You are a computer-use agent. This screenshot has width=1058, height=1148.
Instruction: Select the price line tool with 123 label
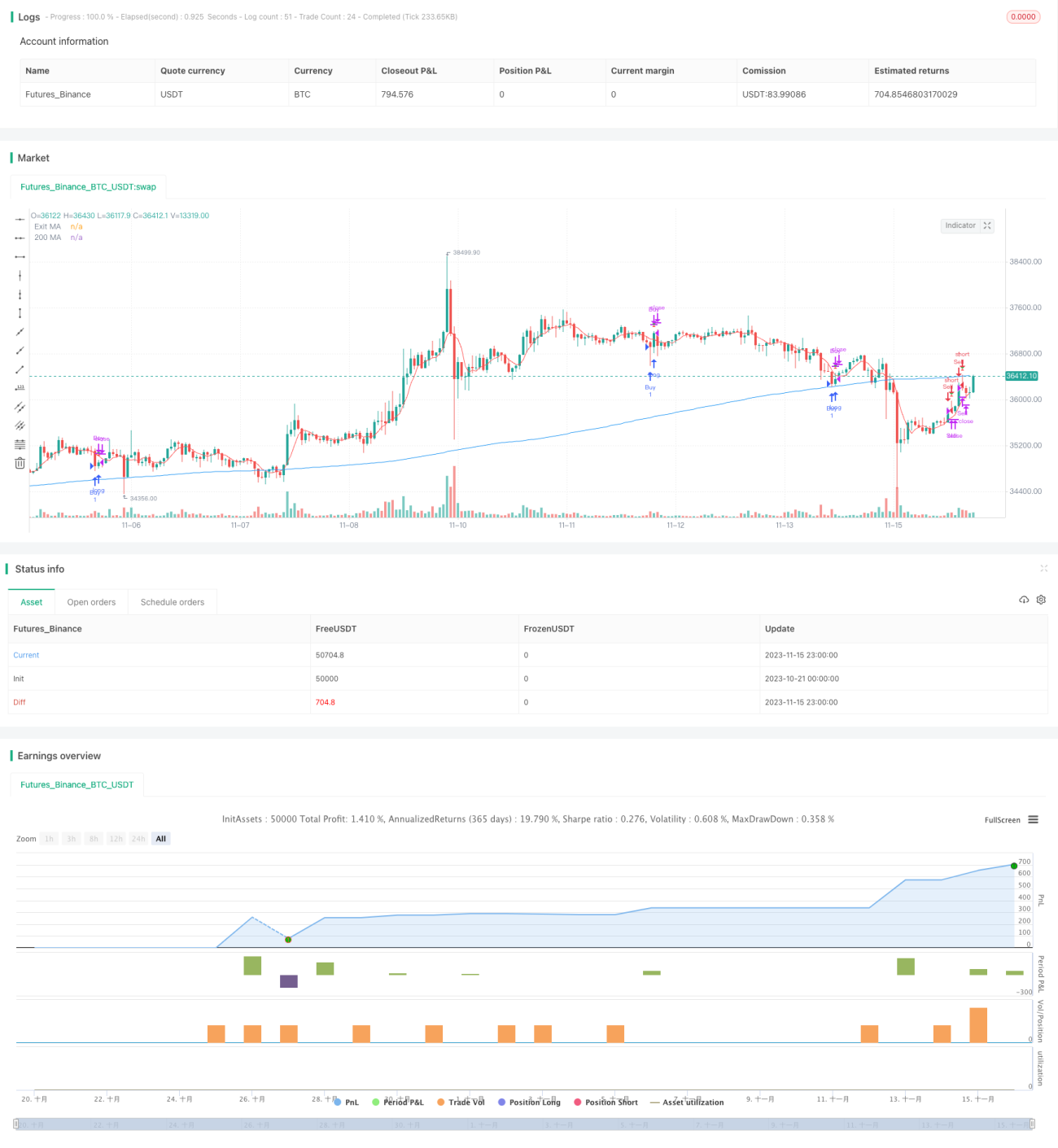pos(20,388)
